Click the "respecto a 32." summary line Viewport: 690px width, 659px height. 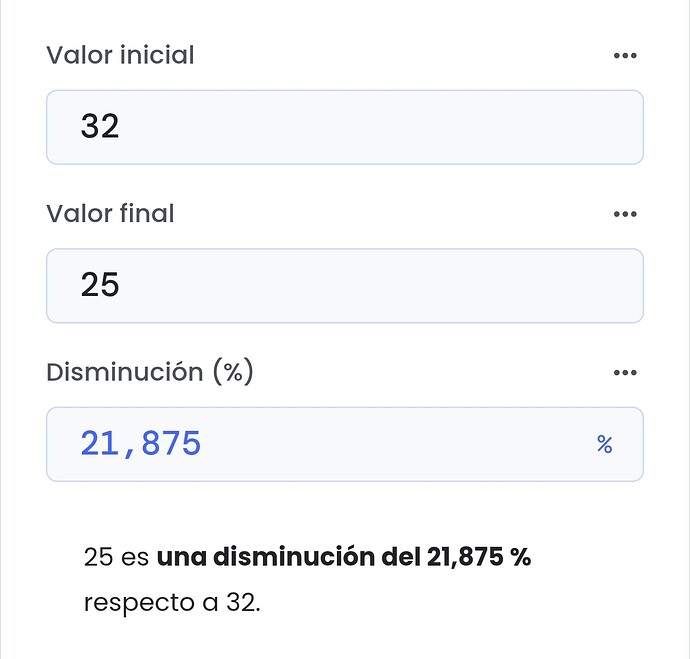coord(171,603)
